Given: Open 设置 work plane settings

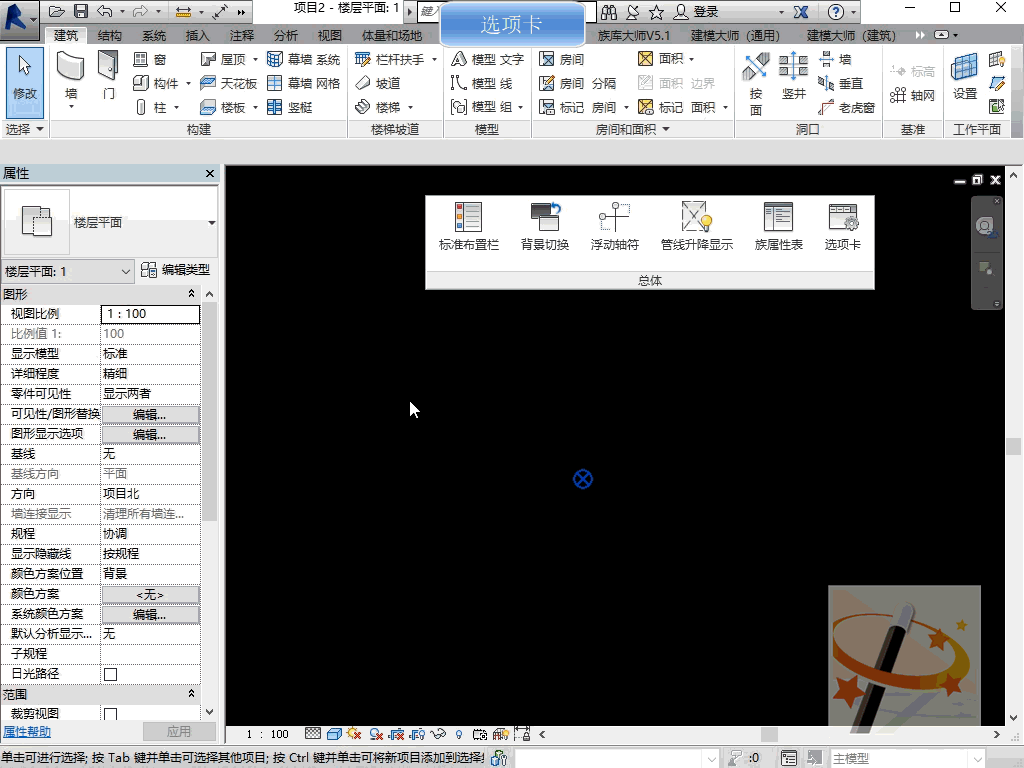Looking at the screenshot, I should [965, 76].
